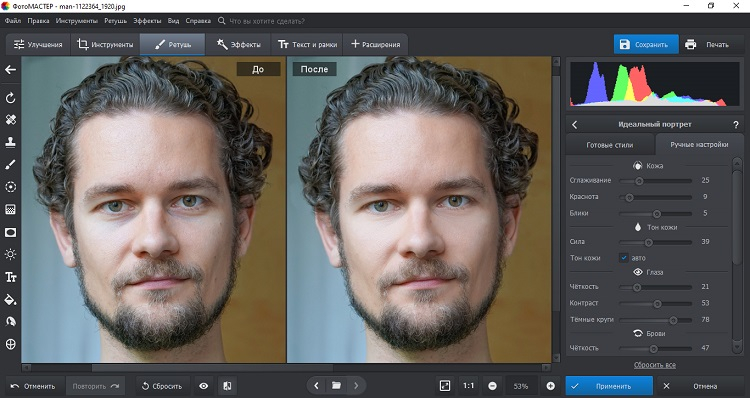The height and width of the screenshot is (398, 750).
Task: Toggle the eye preview original button
Action: point(204,386)
